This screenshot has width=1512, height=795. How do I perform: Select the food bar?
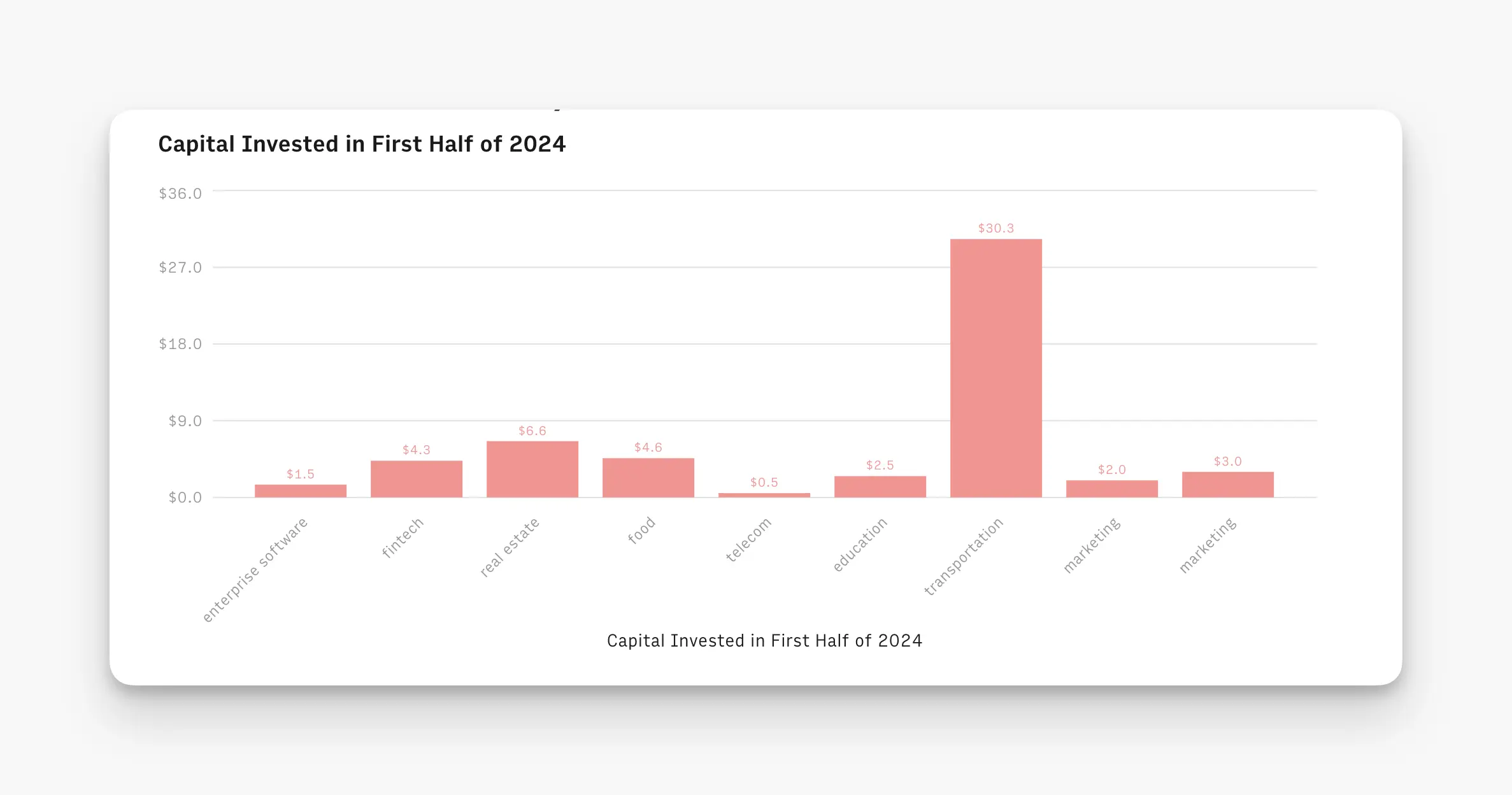[x=648, y=478]
